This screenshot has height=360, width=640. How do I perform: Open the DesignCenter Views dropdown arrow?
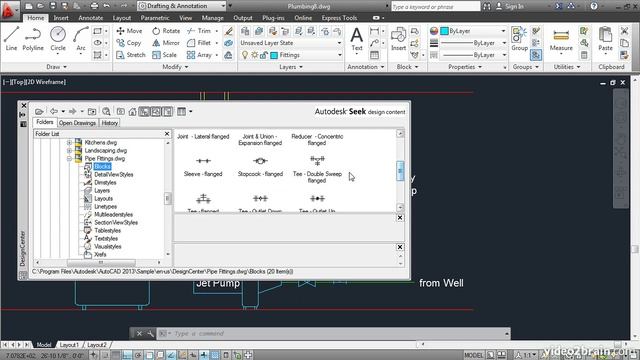coord(191,111)
